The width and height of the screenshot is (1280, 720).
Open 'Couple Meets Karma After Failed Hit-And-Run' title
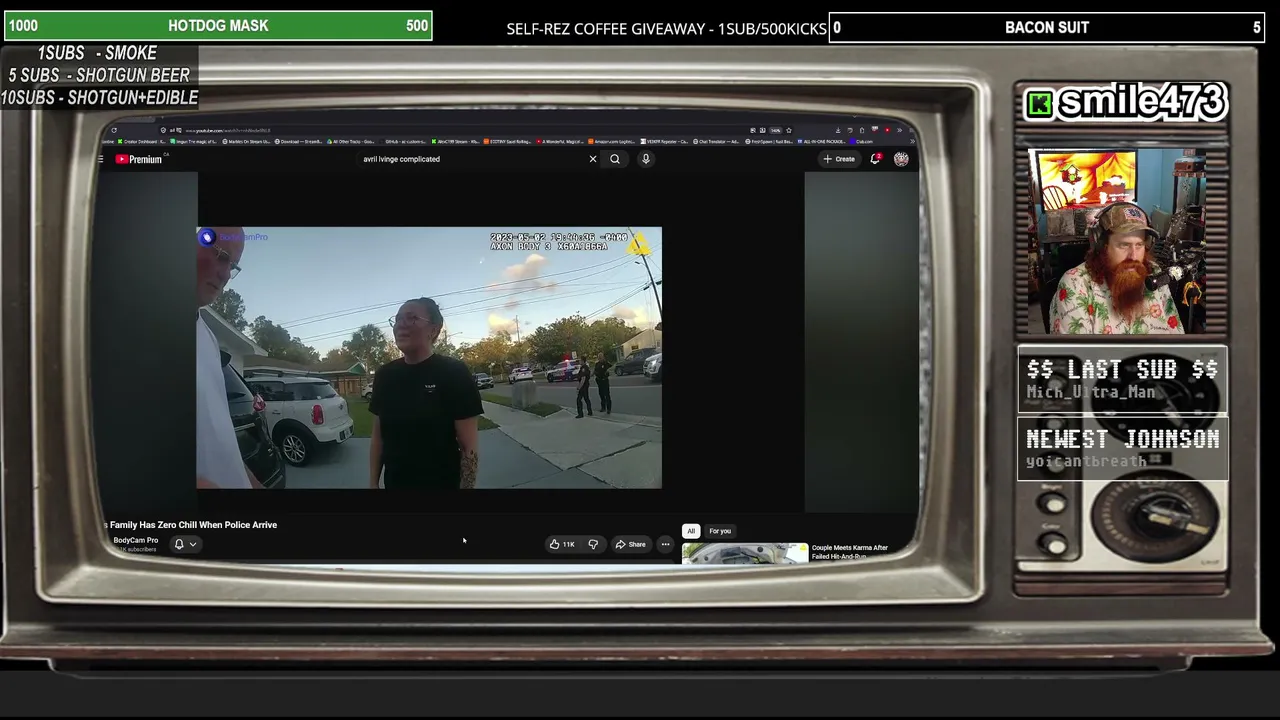point(850,552)
